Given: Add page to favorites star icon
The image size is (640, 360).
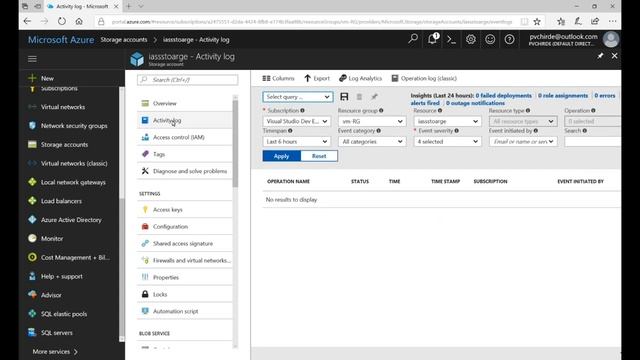Looking at the screenshot, I should click(x=537, y=22).
